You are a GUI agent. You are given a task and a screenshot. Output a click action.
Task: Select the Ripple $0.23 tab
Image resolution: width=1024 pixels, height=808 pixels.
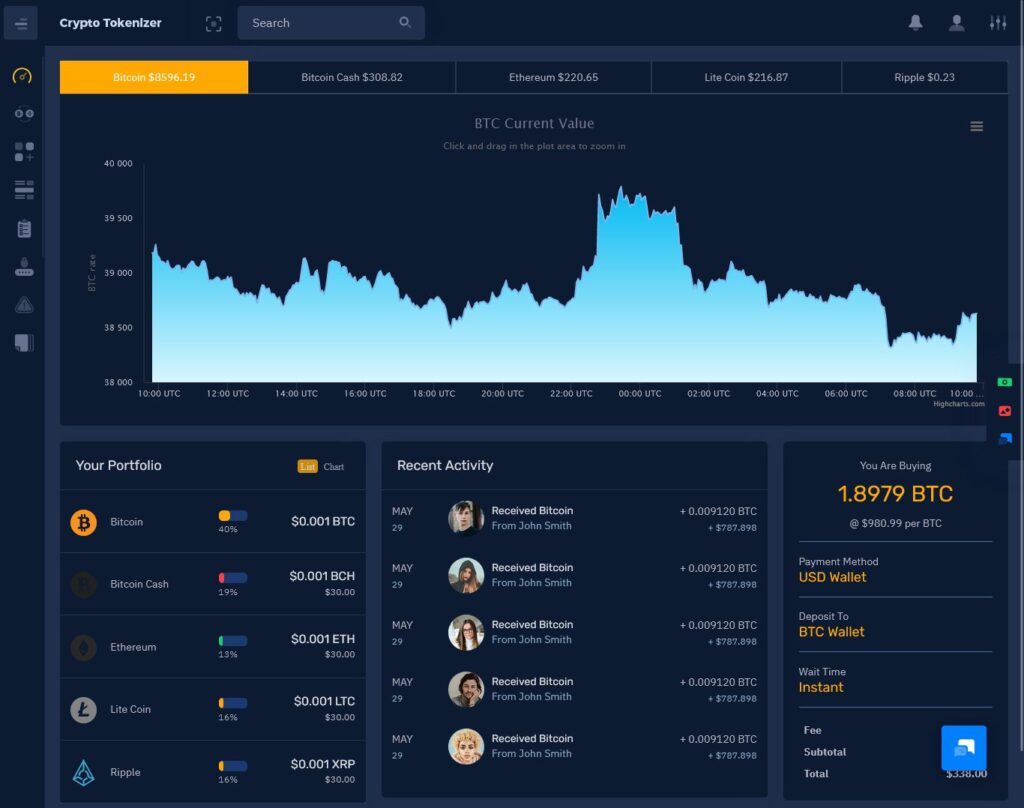click(925, 76)
